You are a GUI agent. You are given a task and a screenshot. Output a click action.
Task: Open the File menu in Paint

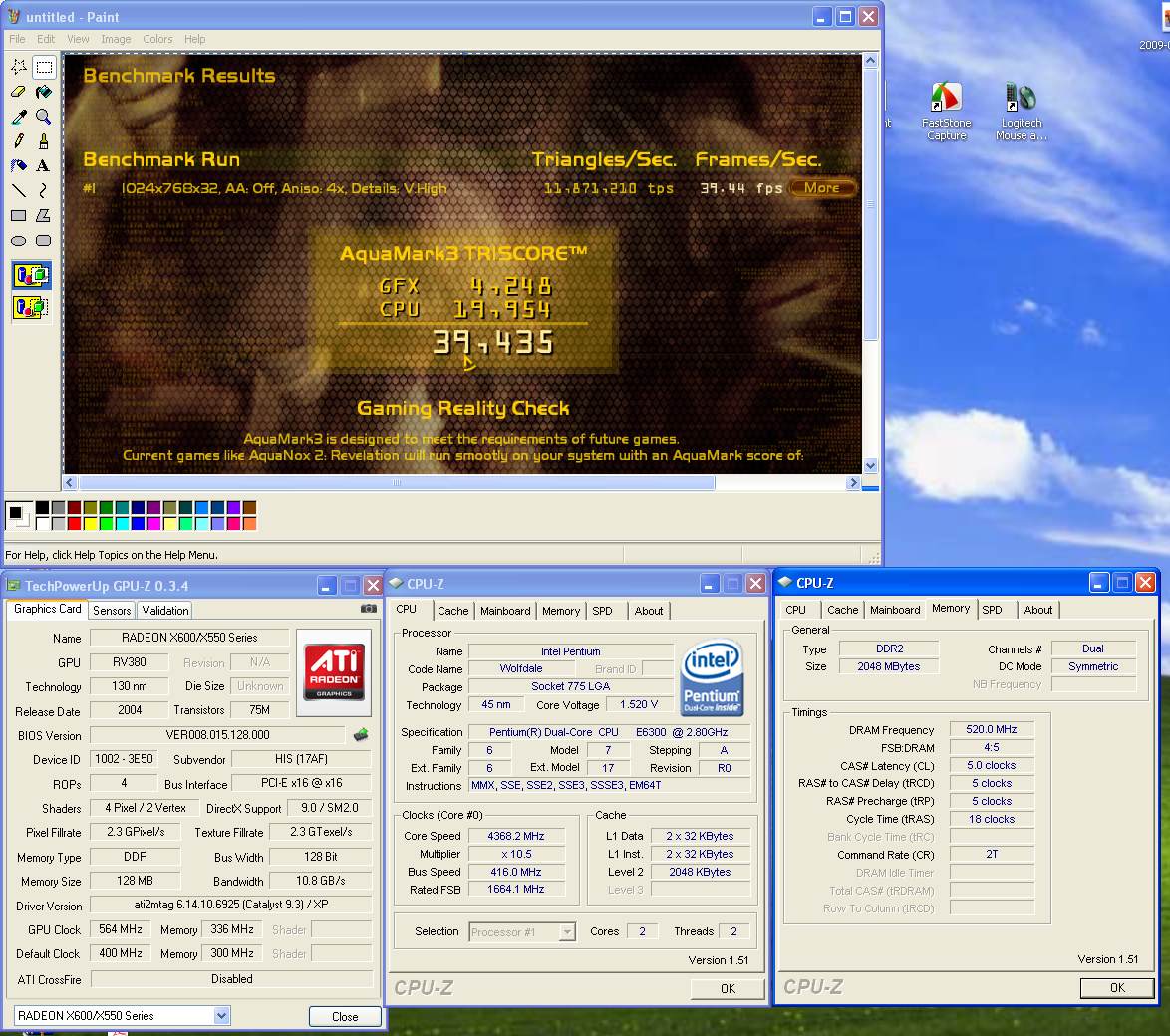point(17,39)
